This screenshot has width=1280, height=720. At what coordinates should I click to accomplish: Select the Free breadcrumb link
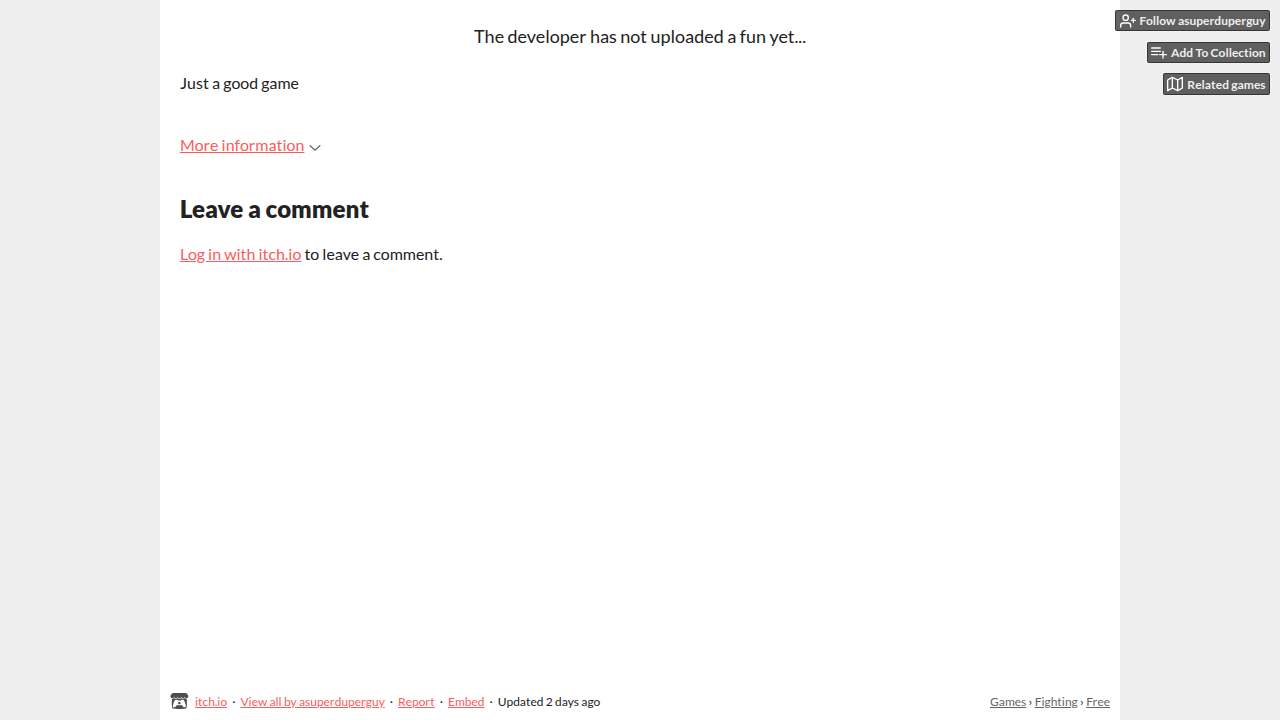click(1098, 702)
